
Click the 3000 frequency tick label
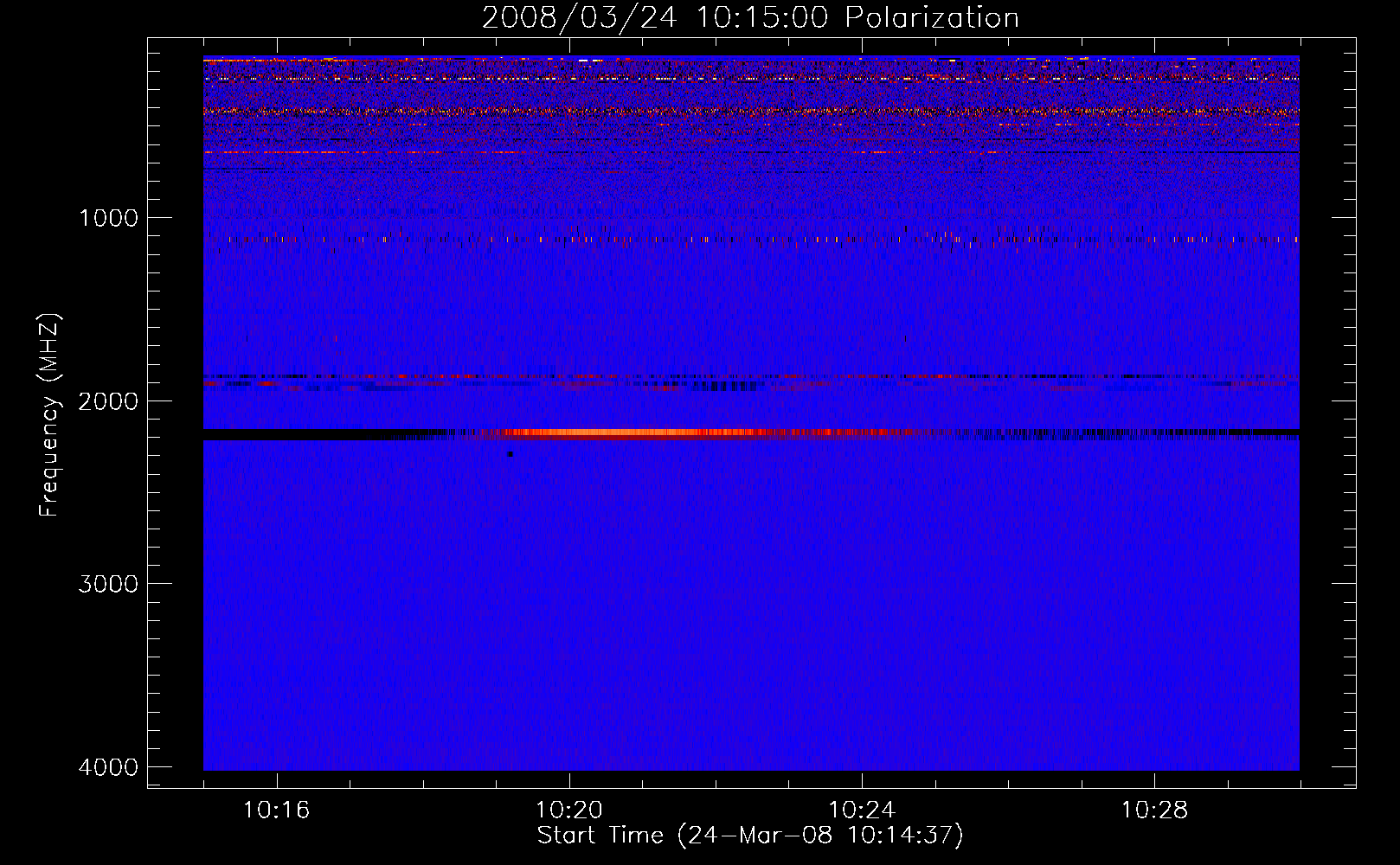(x=108, y=584)
